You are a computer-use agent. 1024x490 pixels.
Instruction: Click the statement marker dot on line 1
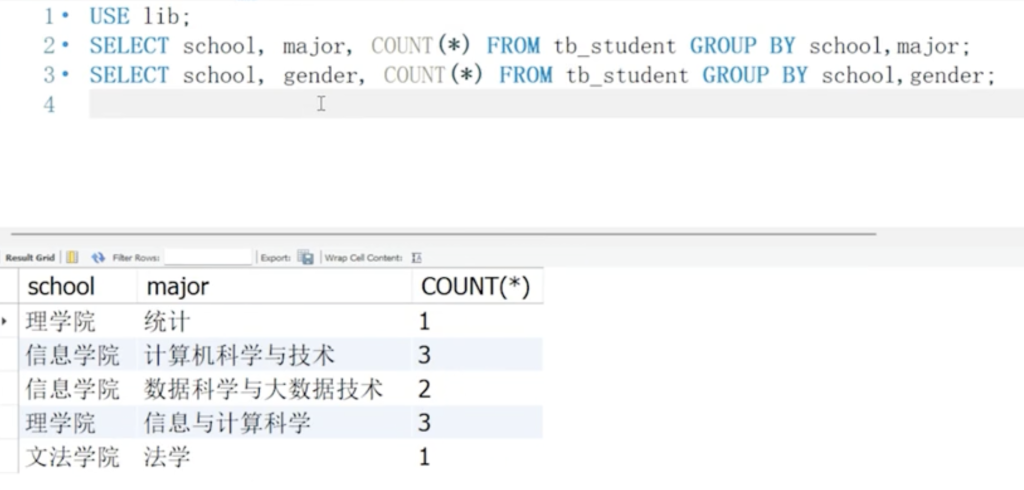pyautogui.click(x=65, y=17)
